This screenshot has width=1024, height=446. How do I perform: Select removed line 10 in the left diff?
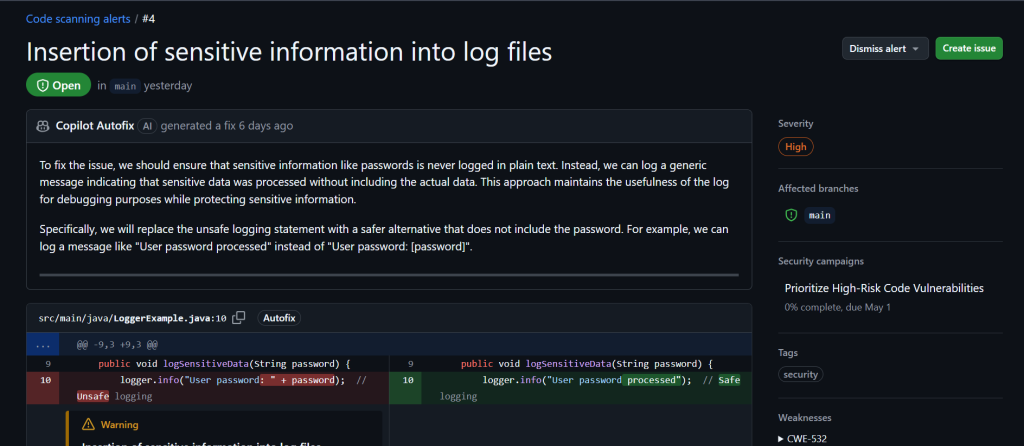pyautogui.click(x=45, y=379)
